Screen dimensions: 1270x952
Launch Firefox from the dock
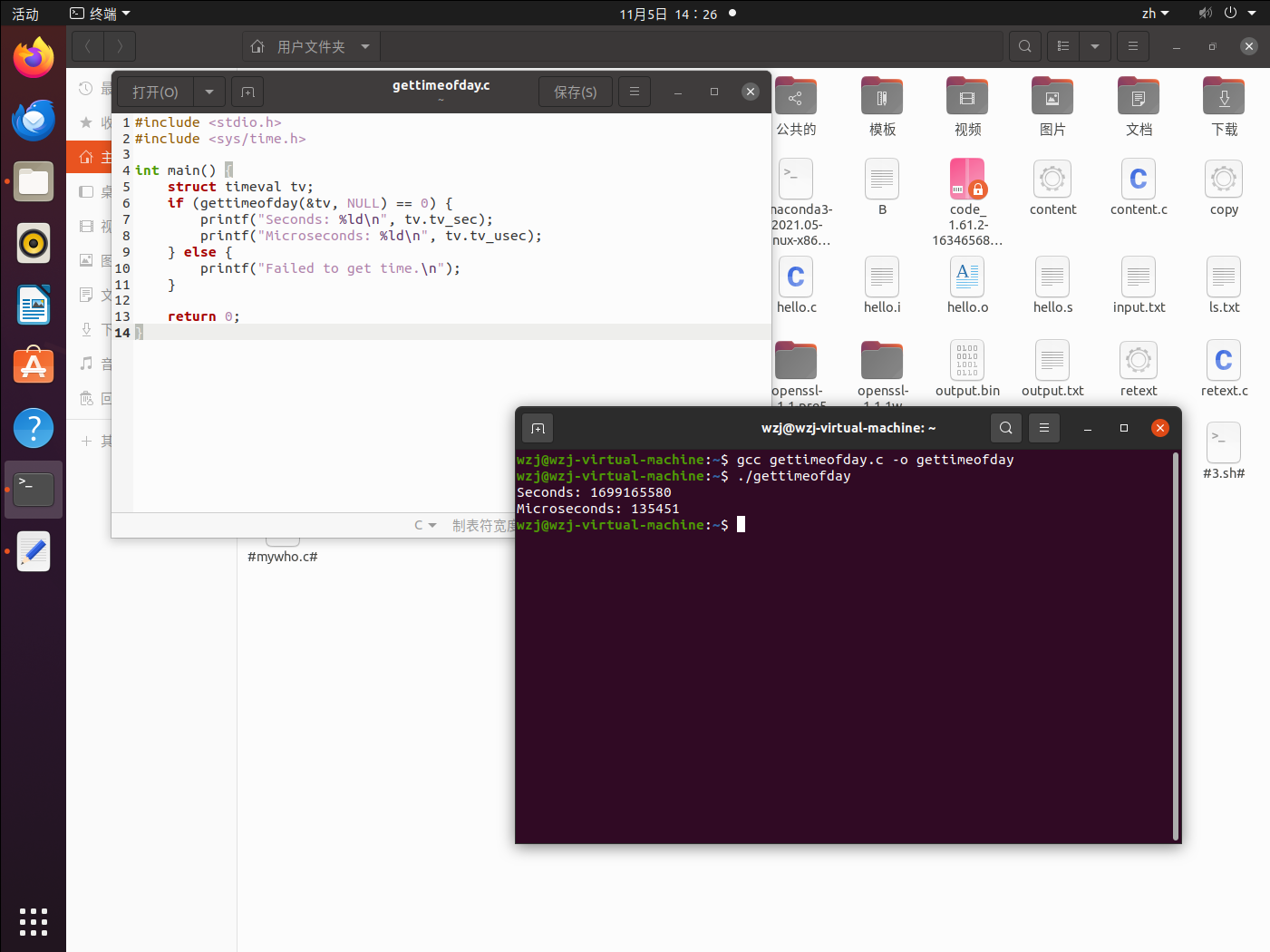pyautogui.click(x=34, y=59)
